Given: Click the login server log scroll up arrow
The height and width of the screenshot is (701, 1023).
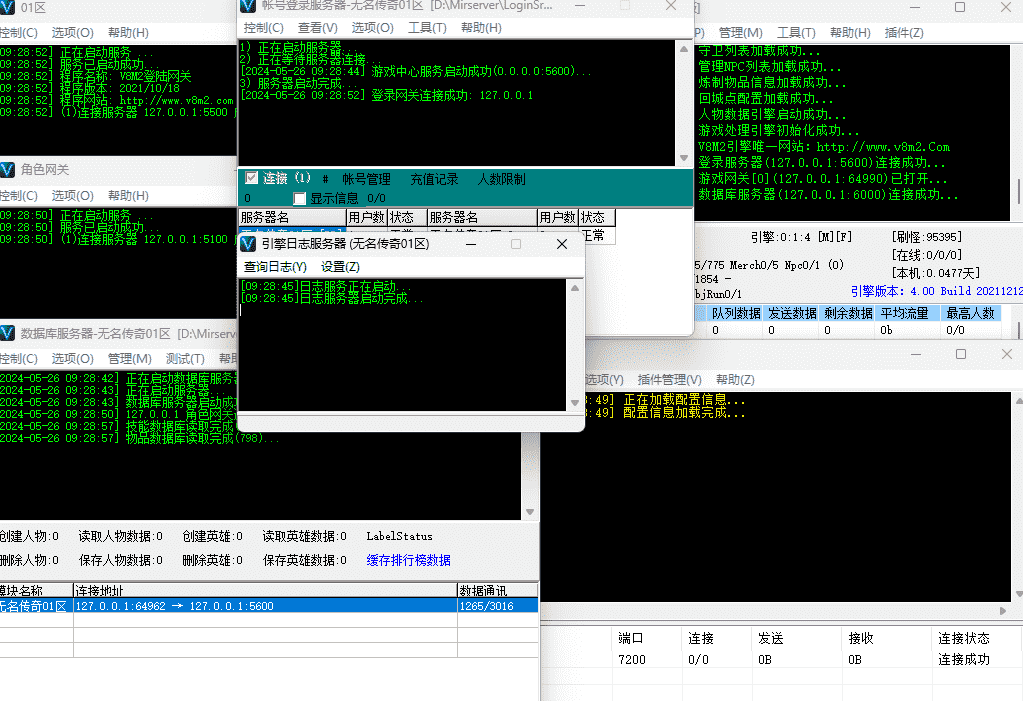Looking at the screenshot, I should pos(684,49).
